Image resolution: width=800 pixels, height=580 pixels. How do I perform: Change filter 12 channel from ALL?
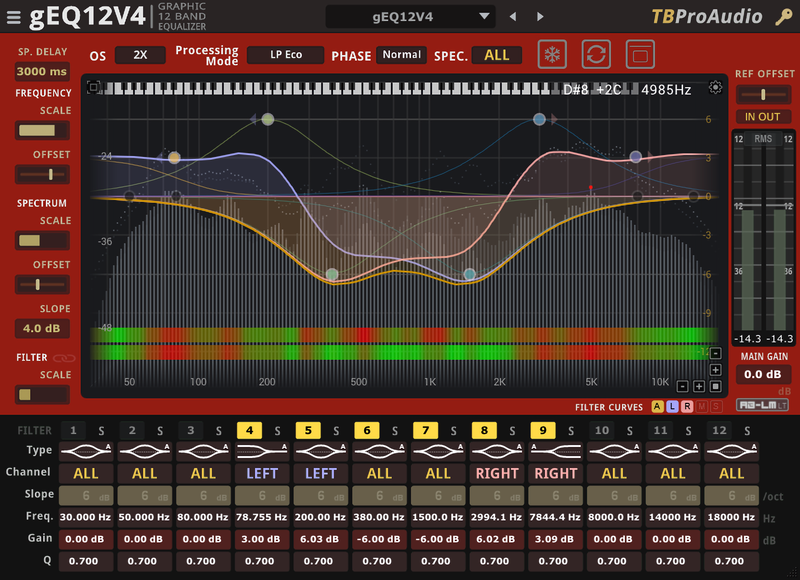(x=732, y=474)
